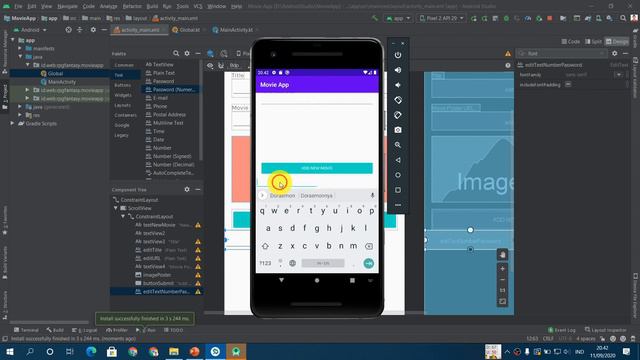Toggle the ?123 symbols key on the phone keyboard
640x360 pixels.
click(265, 263)
